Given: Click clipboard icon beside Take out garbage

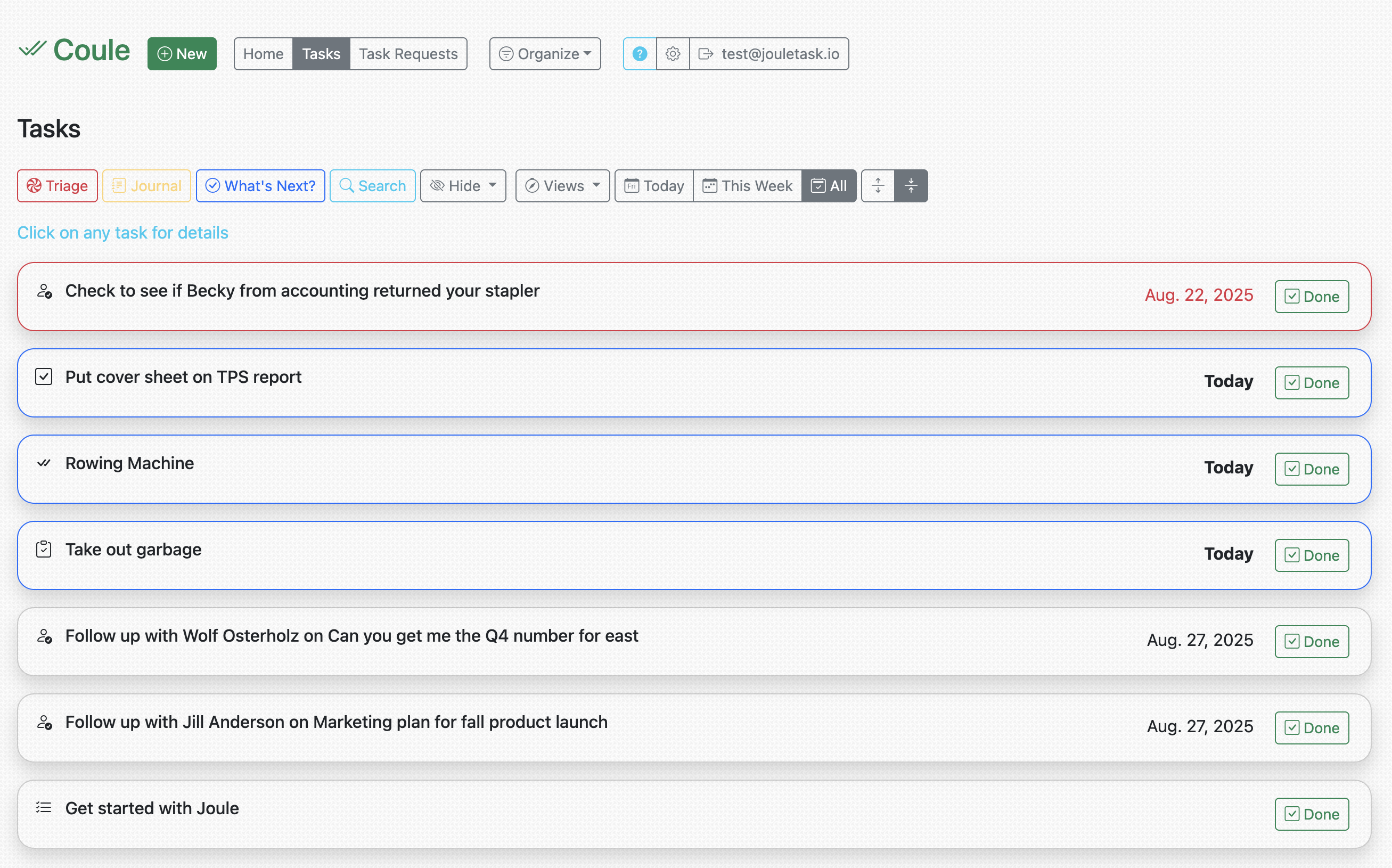Looking at the screenshot, I should click(x=44, y=550).
